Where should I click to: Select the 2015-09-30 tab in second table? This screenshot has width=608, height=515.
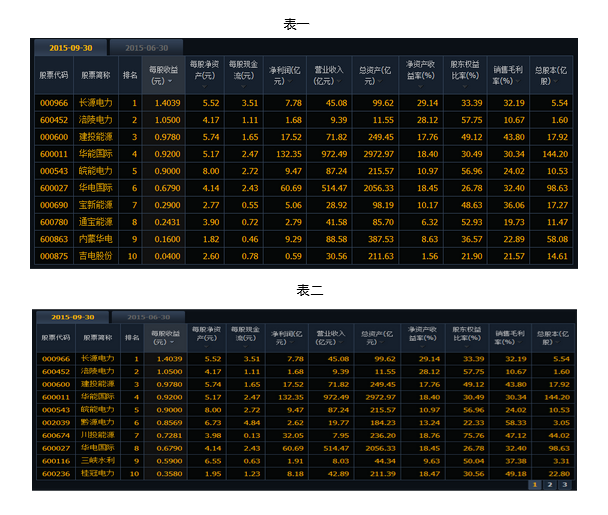coord(71,316)
